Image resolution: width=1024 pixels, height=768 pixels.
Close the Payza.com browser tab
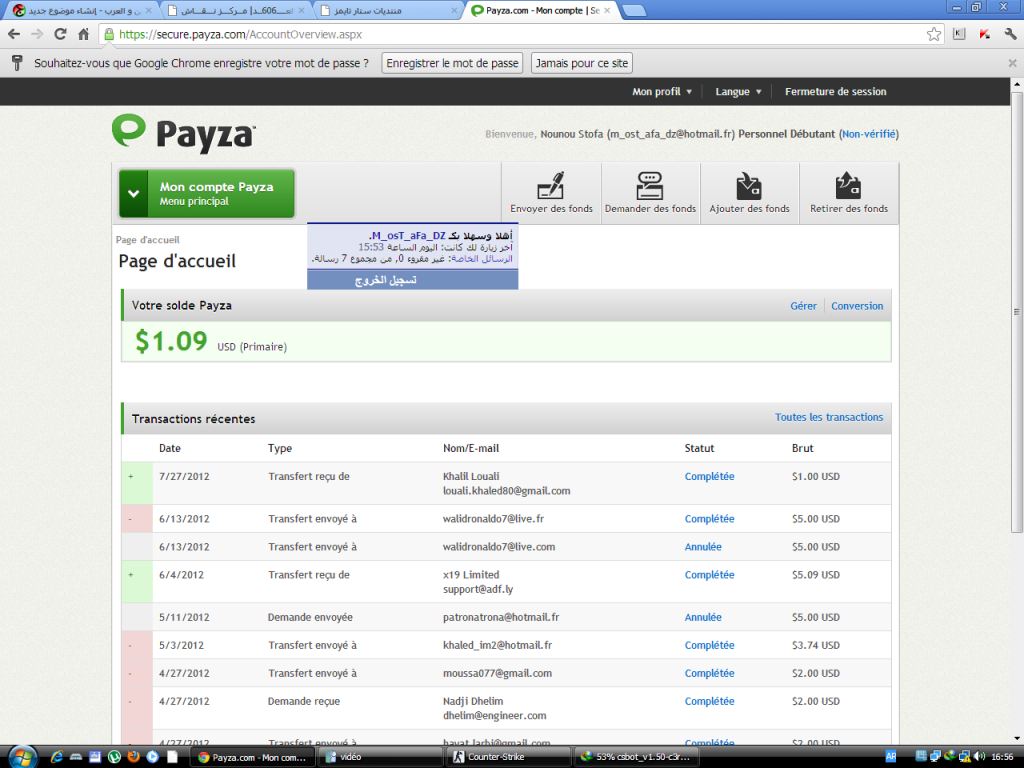(x=607, y=10)
